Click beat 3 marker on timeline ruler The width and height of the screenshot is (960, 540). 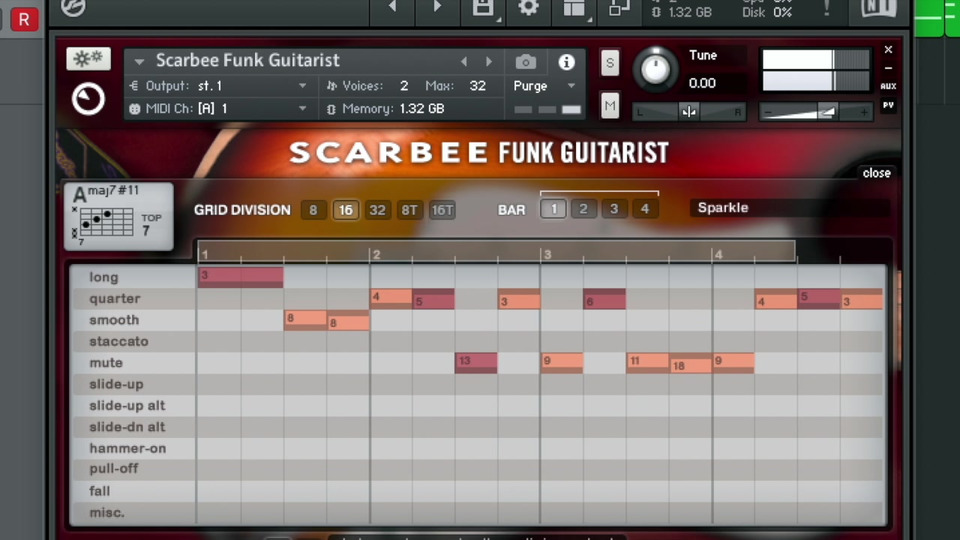(547, 254)
